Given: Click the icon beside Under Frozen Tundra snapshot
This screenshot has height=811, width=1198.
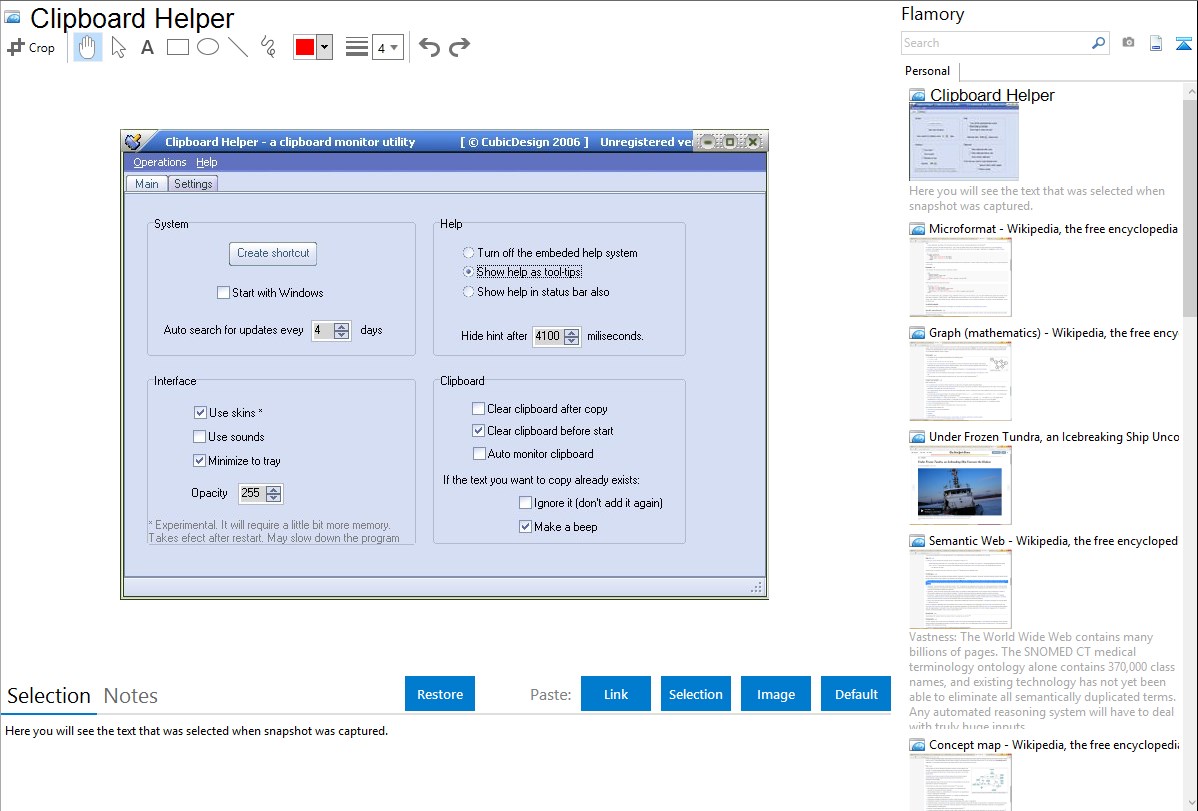Looking at the screenshot, I should tap(917, 437).
